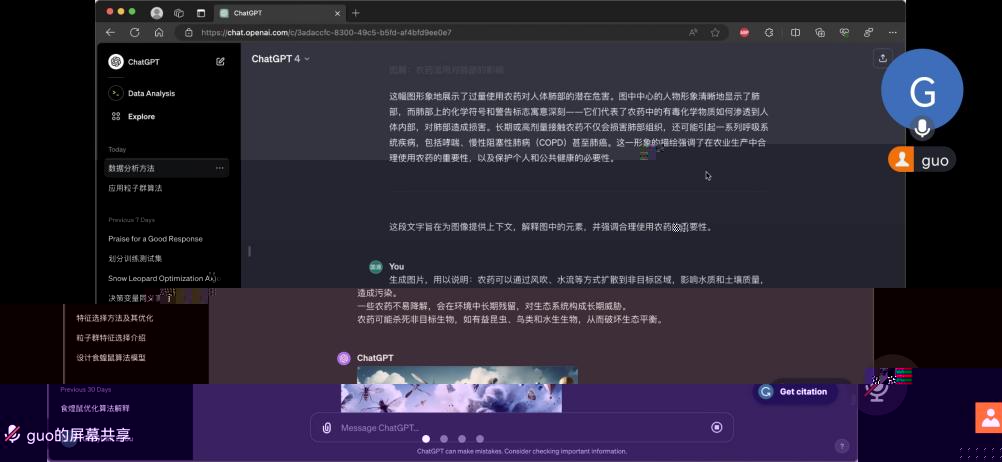Click the share chat upload icon
Screen dimensions: 1002x462
[x=882, y=59]
